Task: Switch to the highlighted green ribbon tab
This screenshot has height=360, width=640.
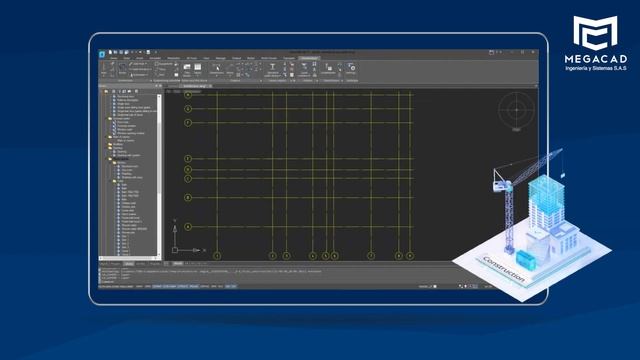Action: click(309, 58)
